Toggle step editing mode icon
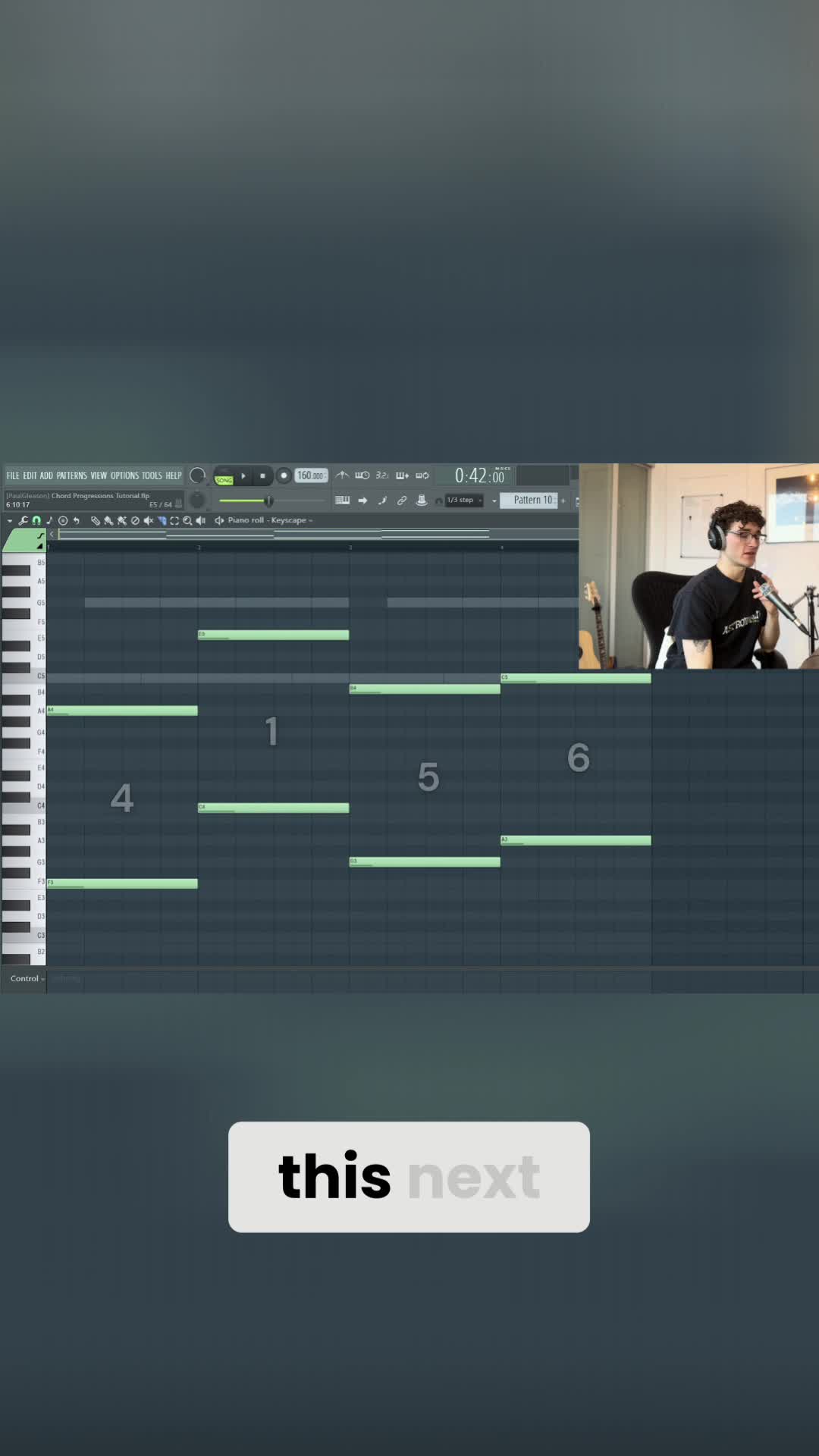This screenshot has width=819, height=1456. click(382, 500)
